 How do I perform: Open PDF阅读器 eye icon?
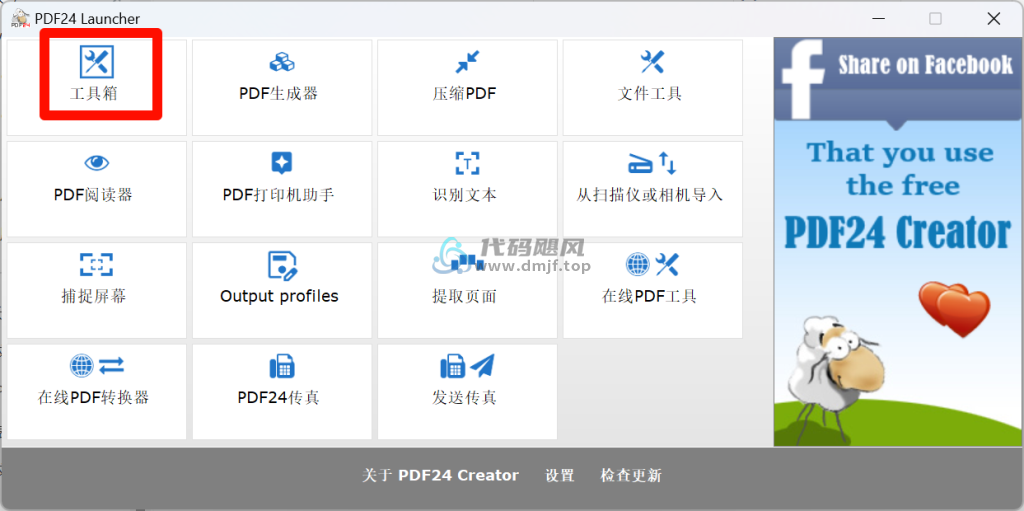click(97, 163)
